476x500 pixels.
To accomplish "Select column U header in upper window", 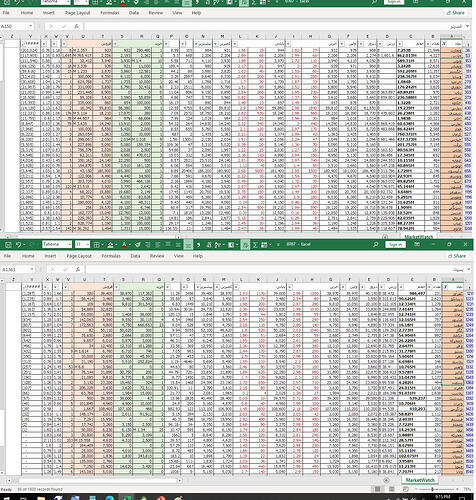I will click(83, 36).
